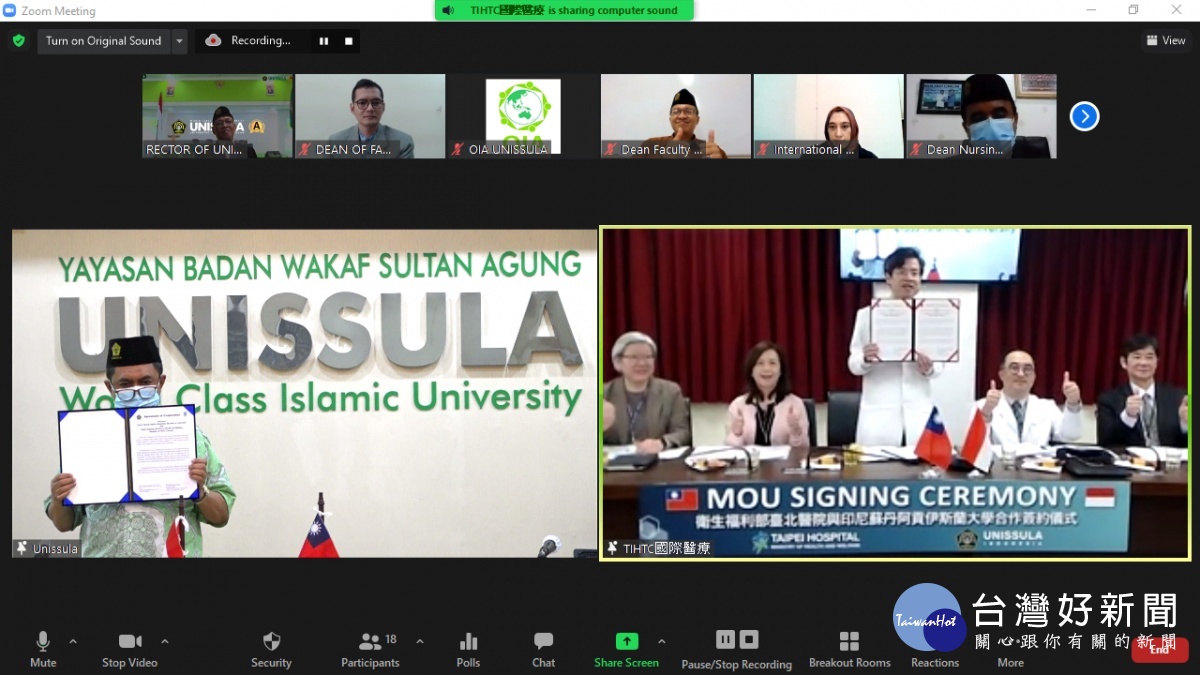Open the dropdown arrow beside Original Sound
This screenshot has height=675, width=1200.
(x=179, y=41)
